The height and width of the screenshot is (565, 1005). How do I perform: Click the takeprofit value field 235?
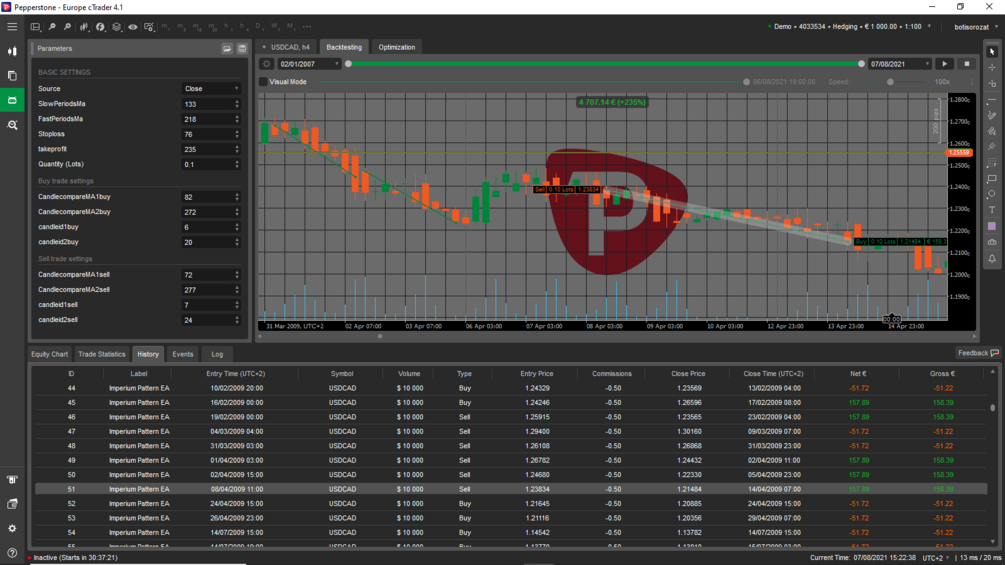coord(211,149)
